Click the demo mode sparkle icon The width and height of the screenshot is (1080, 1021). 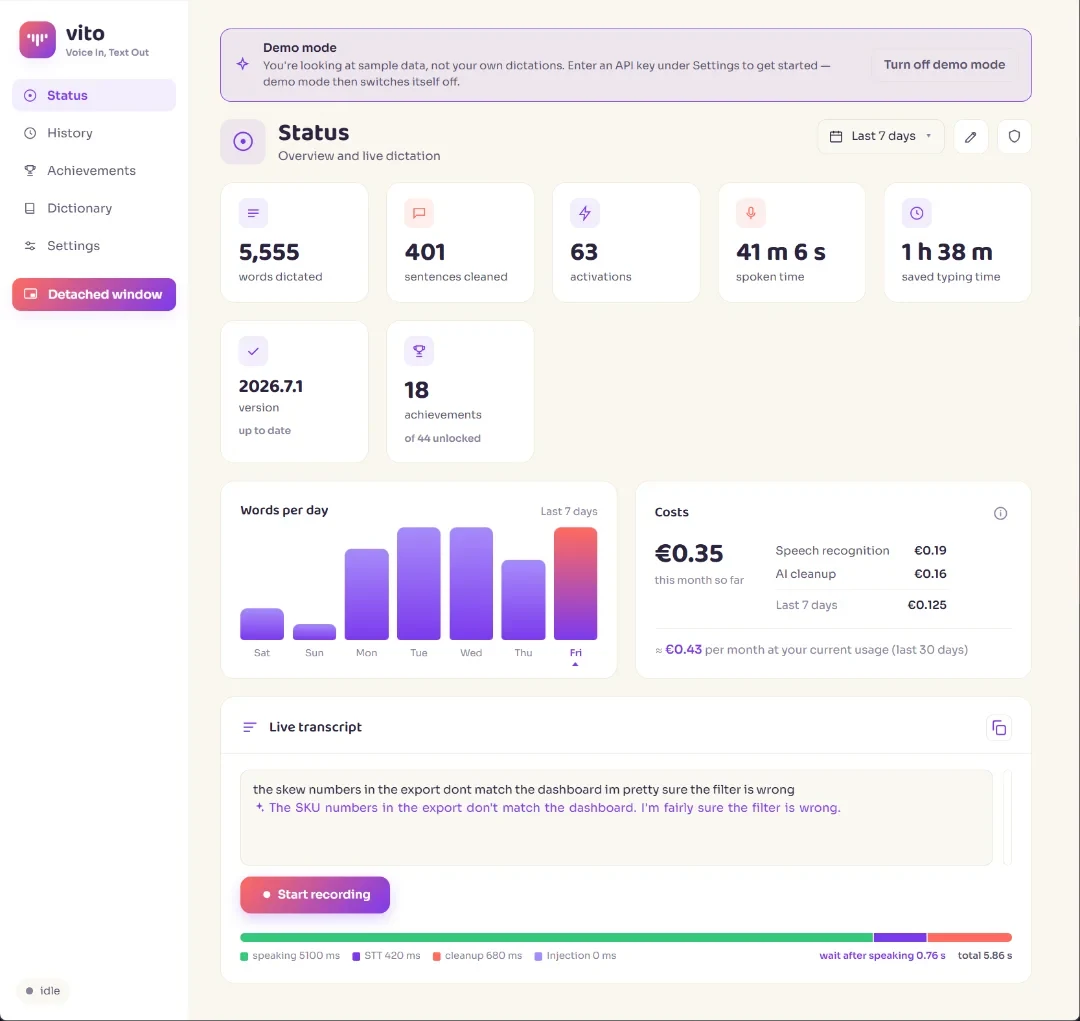pyautogui.click(x=242, y=64)
